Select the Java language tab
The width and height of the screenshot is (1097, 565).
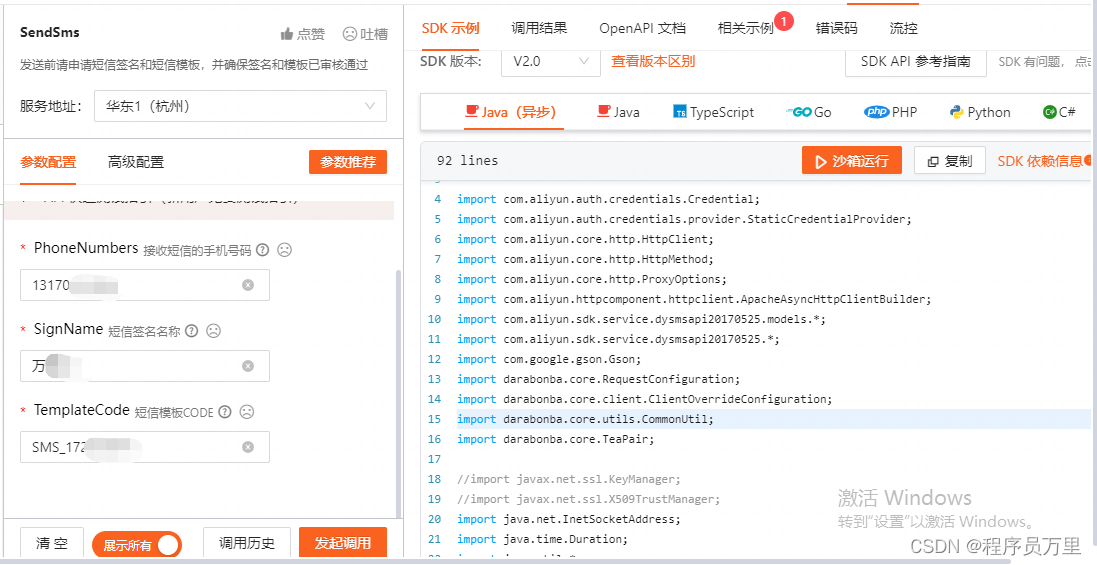[618, 112]
